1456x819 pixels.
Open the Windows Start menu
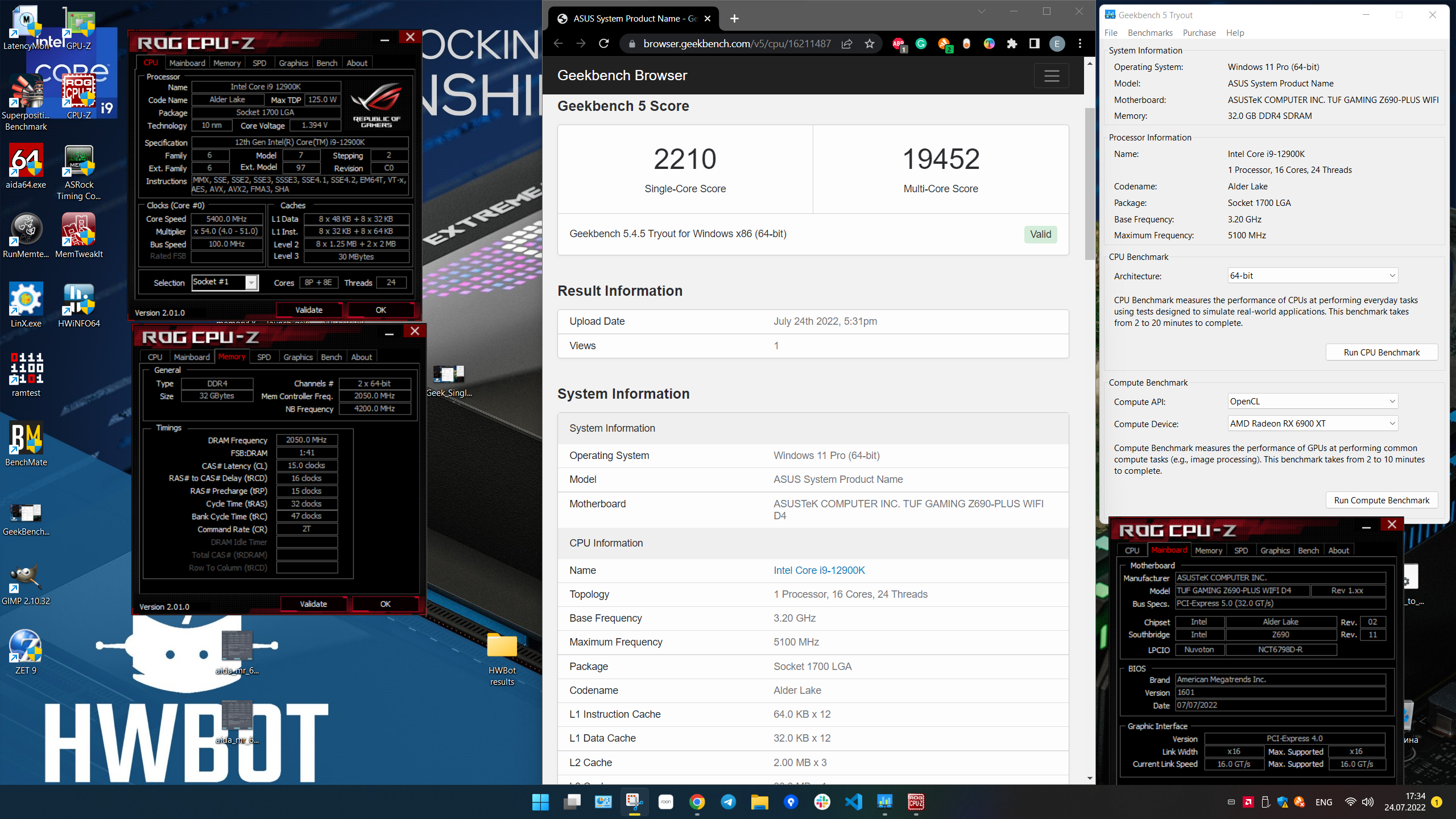(540, 802)
